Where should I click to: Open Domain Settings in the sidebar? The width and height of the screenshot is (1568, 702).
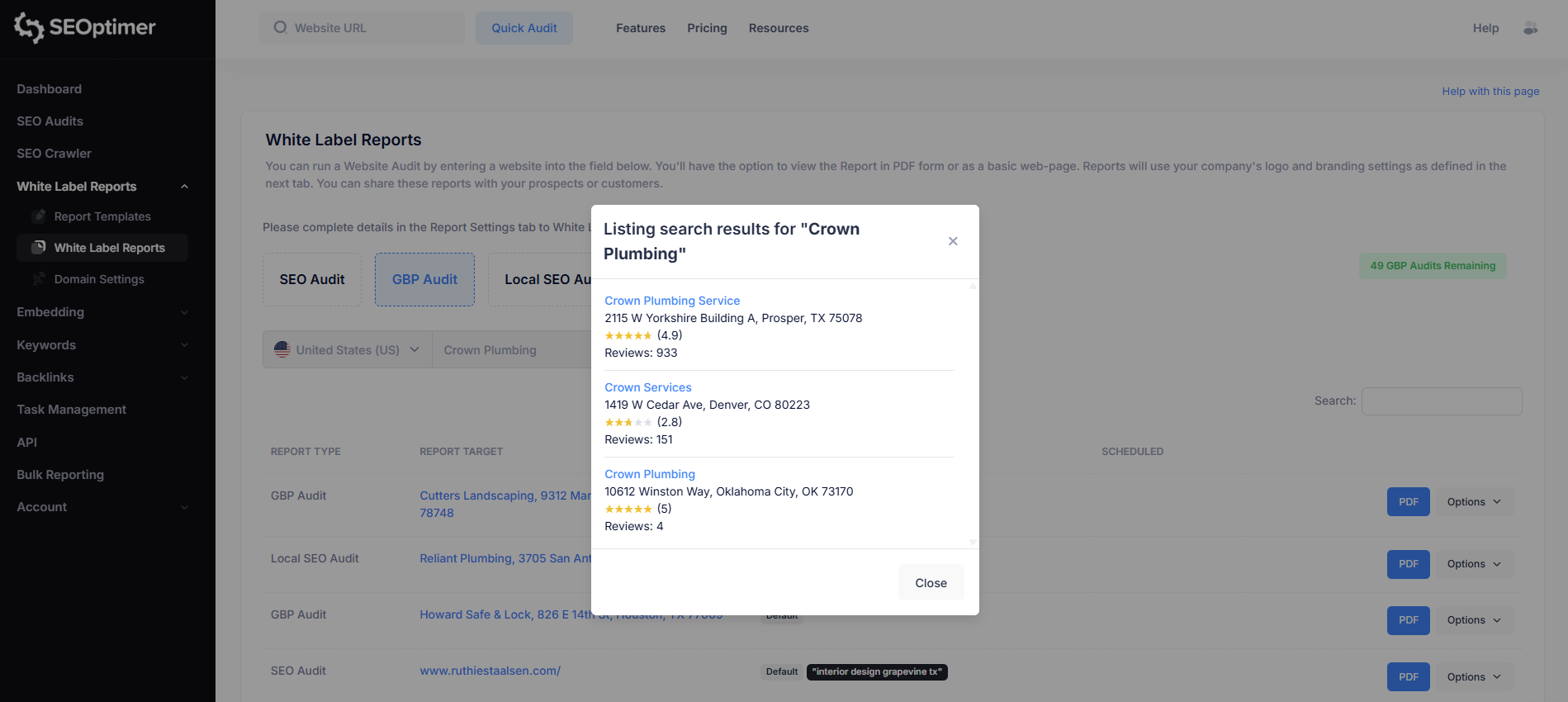[x=99, y=279]
